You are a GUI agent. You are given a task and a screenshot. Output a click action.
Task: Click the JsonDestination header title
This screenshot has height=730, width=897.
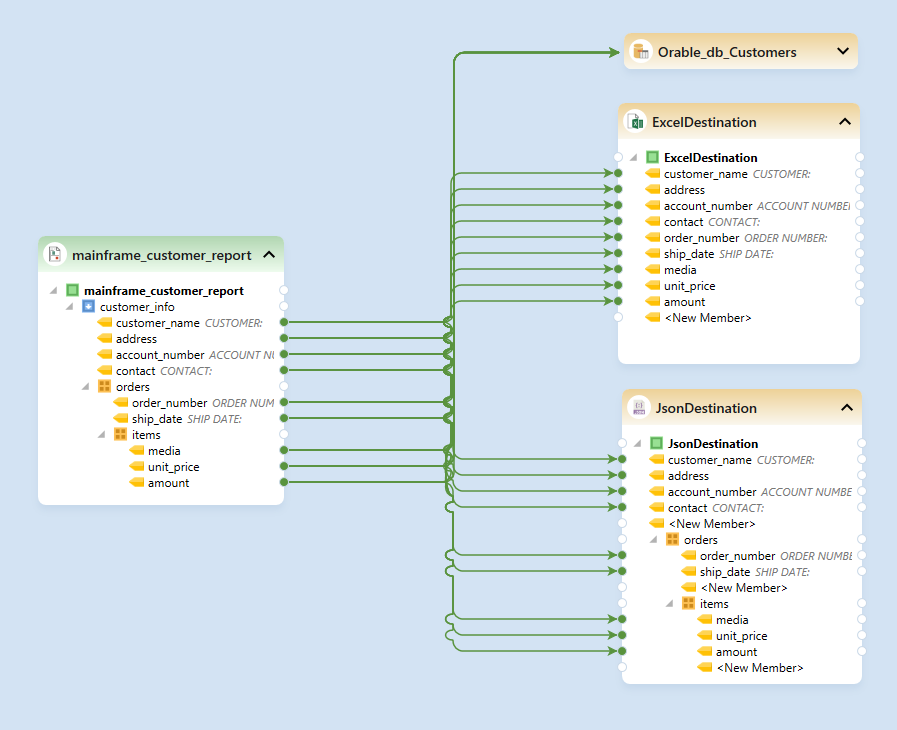click(706, 408)
